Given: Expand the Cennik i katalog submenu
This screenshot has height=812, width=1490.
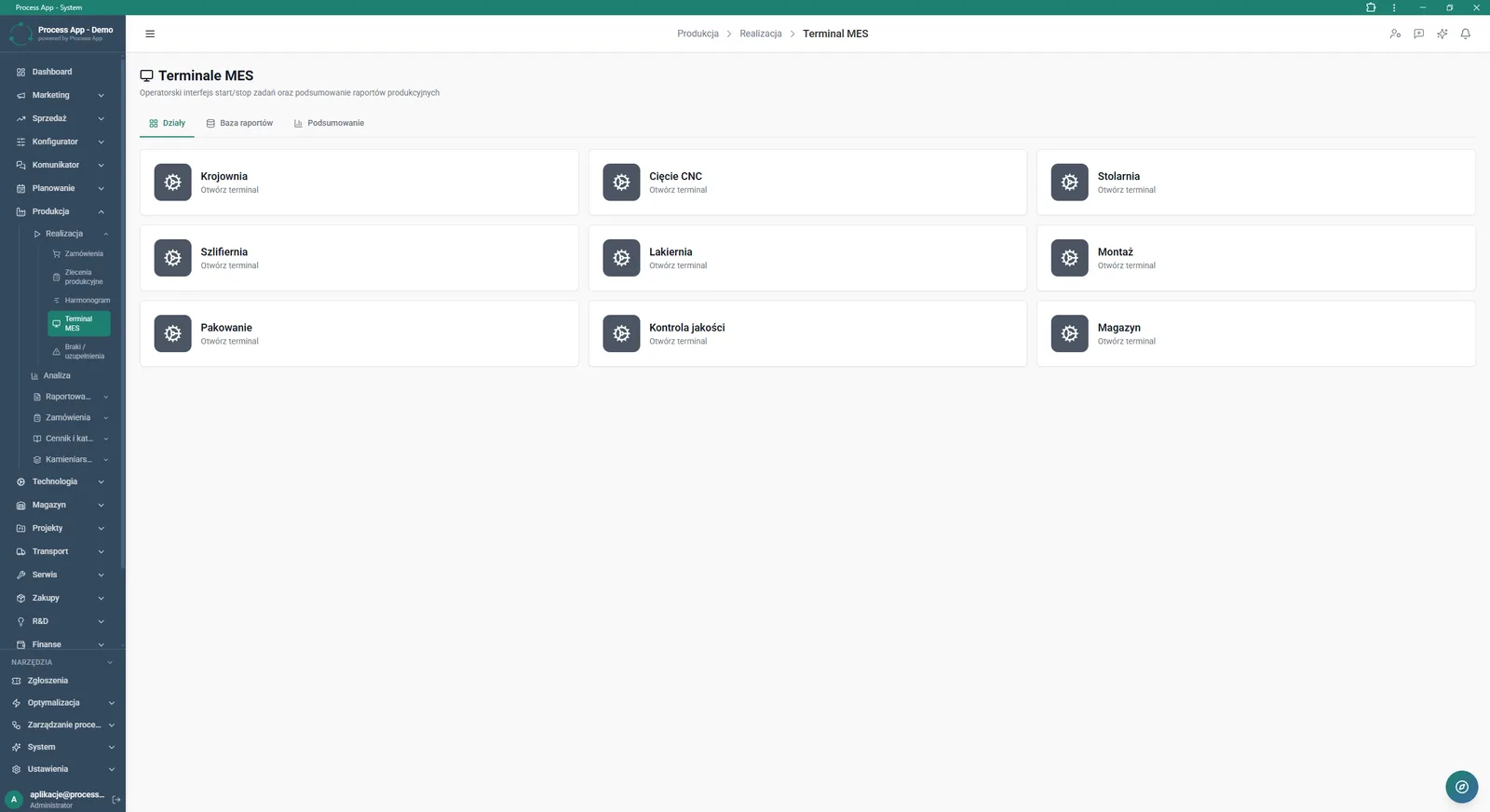Looking at the screenshot, I should point(71,439).
